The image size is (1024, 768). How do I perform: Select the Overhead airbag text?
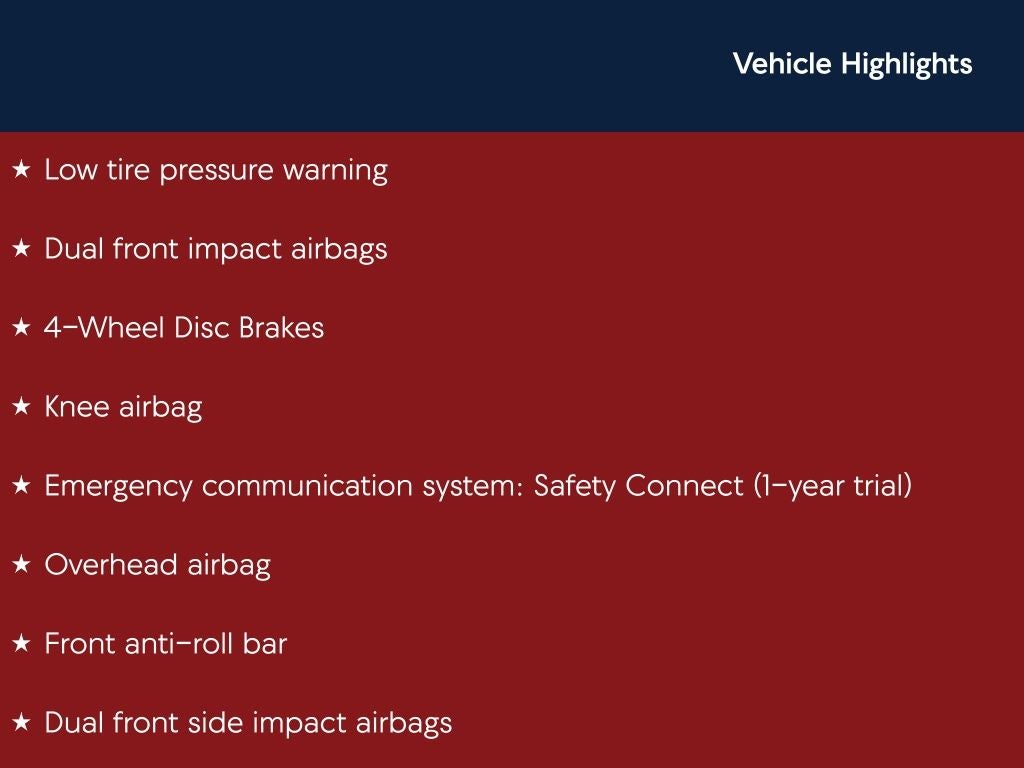tap(157, 565)
